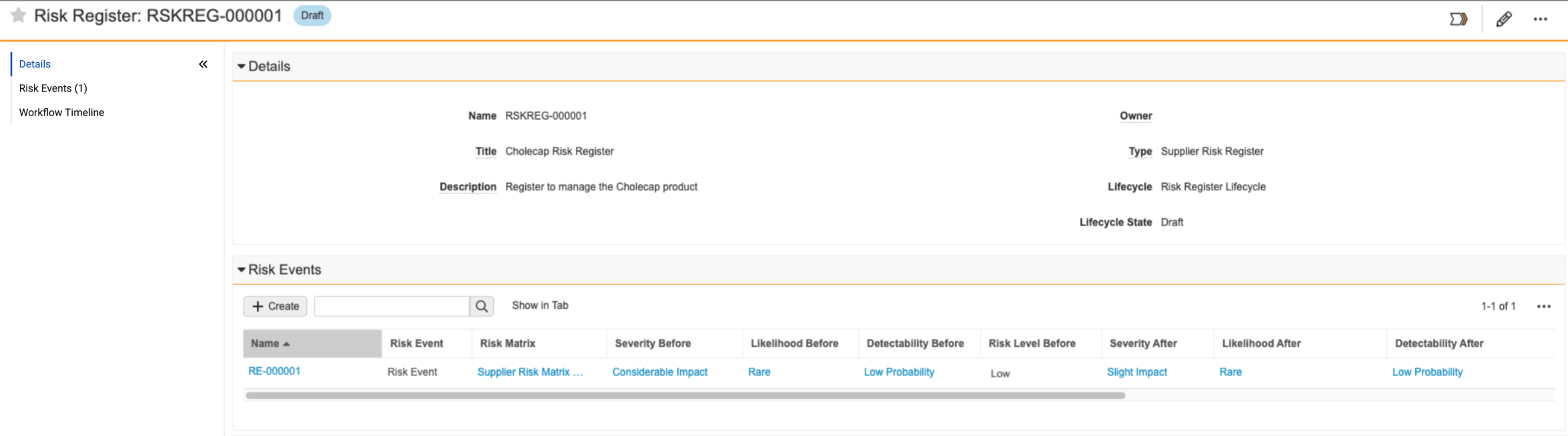The width and height of the screenshot is (1568, 436).
Task: Collapse the sidebar with the double chevron
Action: click(203, 64)
